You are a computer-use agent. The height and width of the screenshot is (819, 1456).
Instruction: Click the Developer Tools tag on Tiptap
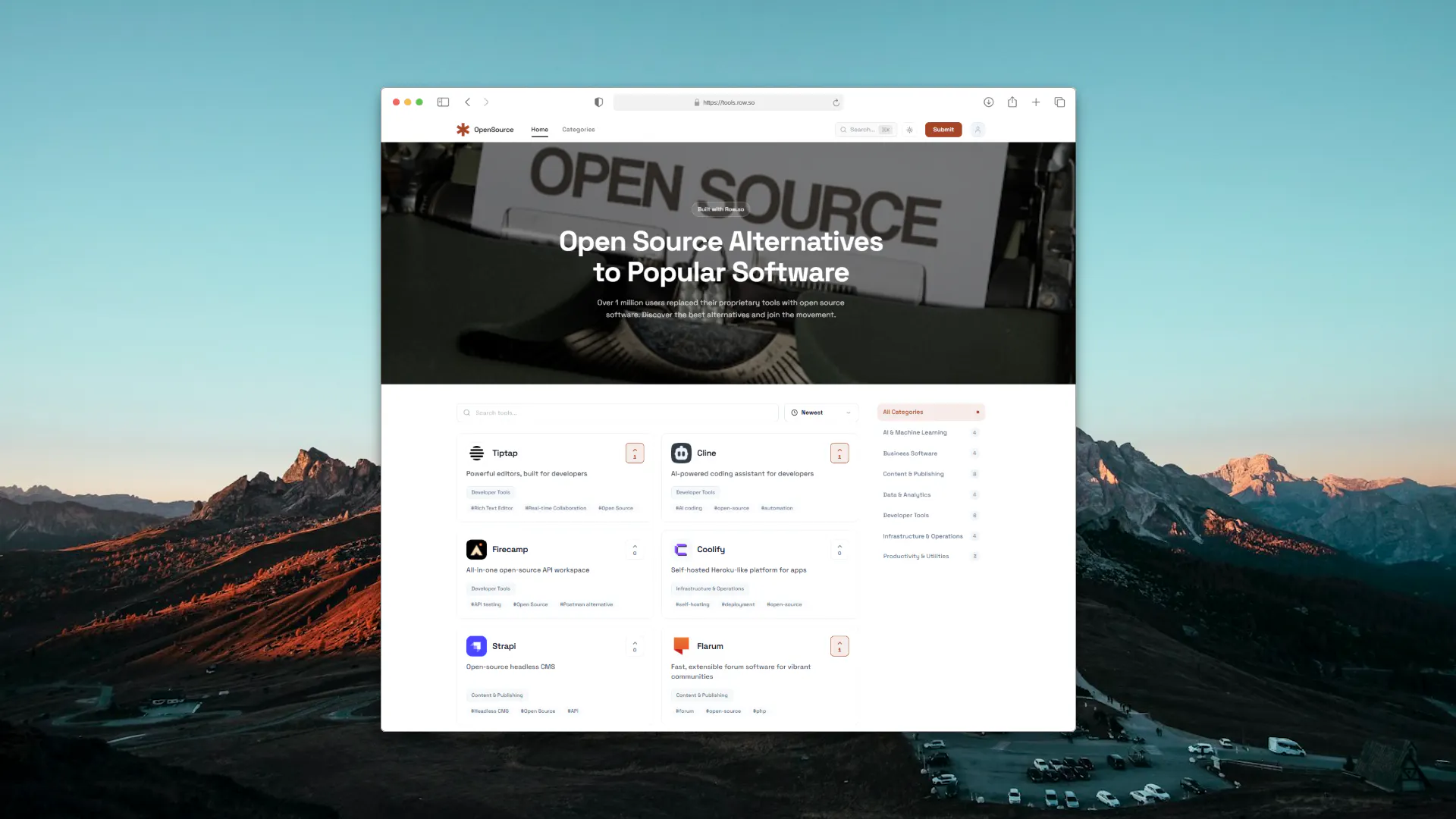click(x=491, y=493)
